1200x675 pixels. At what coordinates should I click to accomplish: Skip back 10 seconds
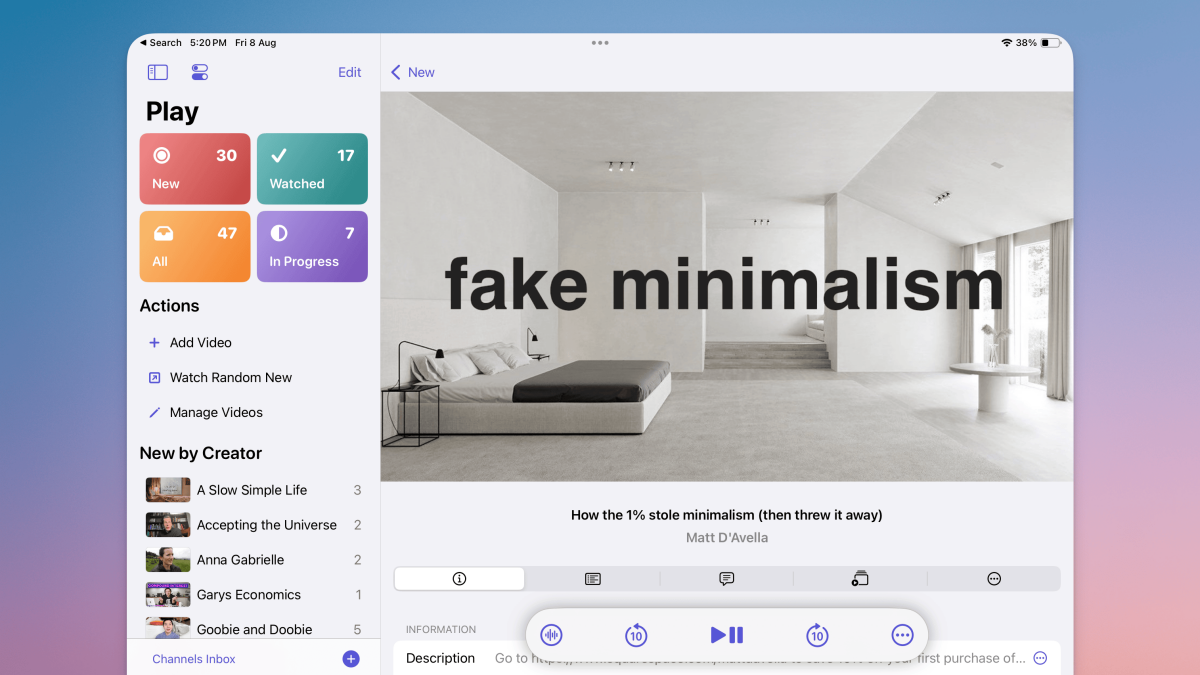click(636, 635)
